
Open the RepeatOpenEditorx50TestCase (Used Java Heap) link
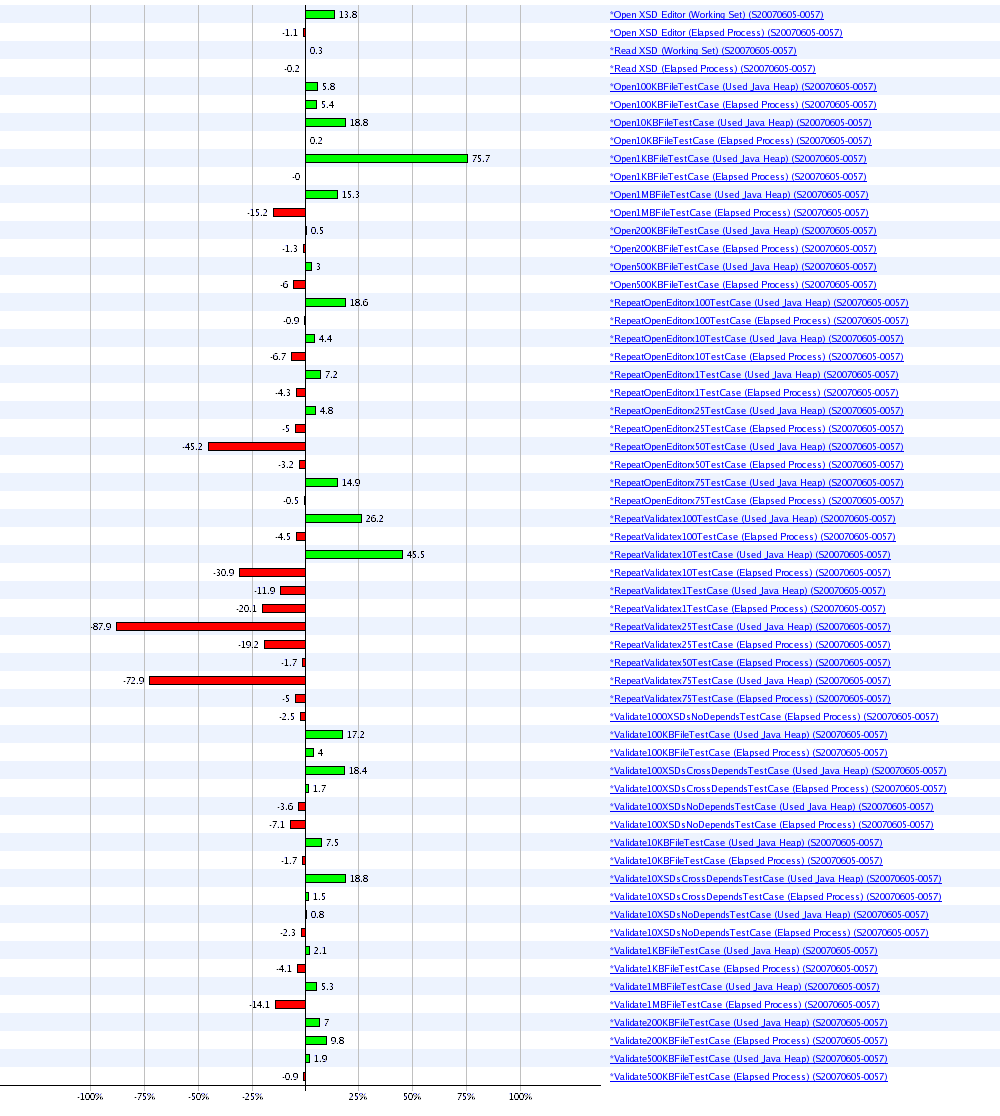(756, 447)
